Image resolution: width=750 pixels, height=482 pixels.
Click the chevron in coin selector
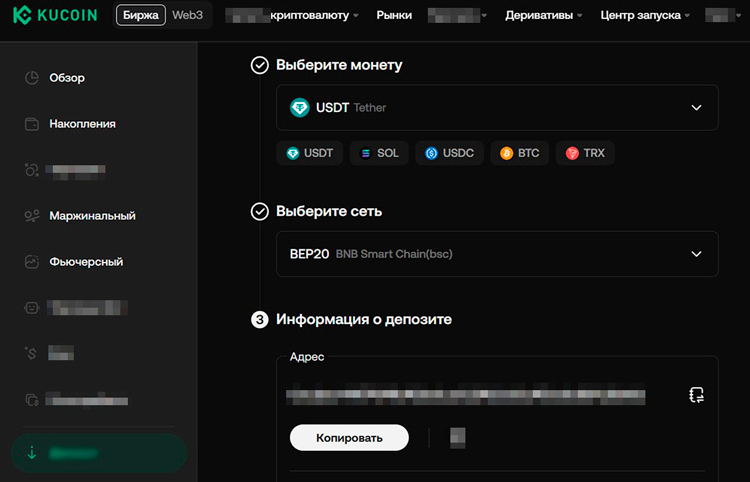click(x=696, y=108)
